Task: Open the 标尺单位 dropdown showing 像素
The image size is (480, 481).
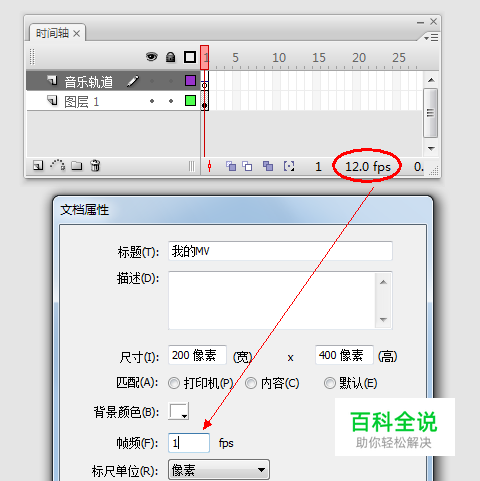Action: 219,470
